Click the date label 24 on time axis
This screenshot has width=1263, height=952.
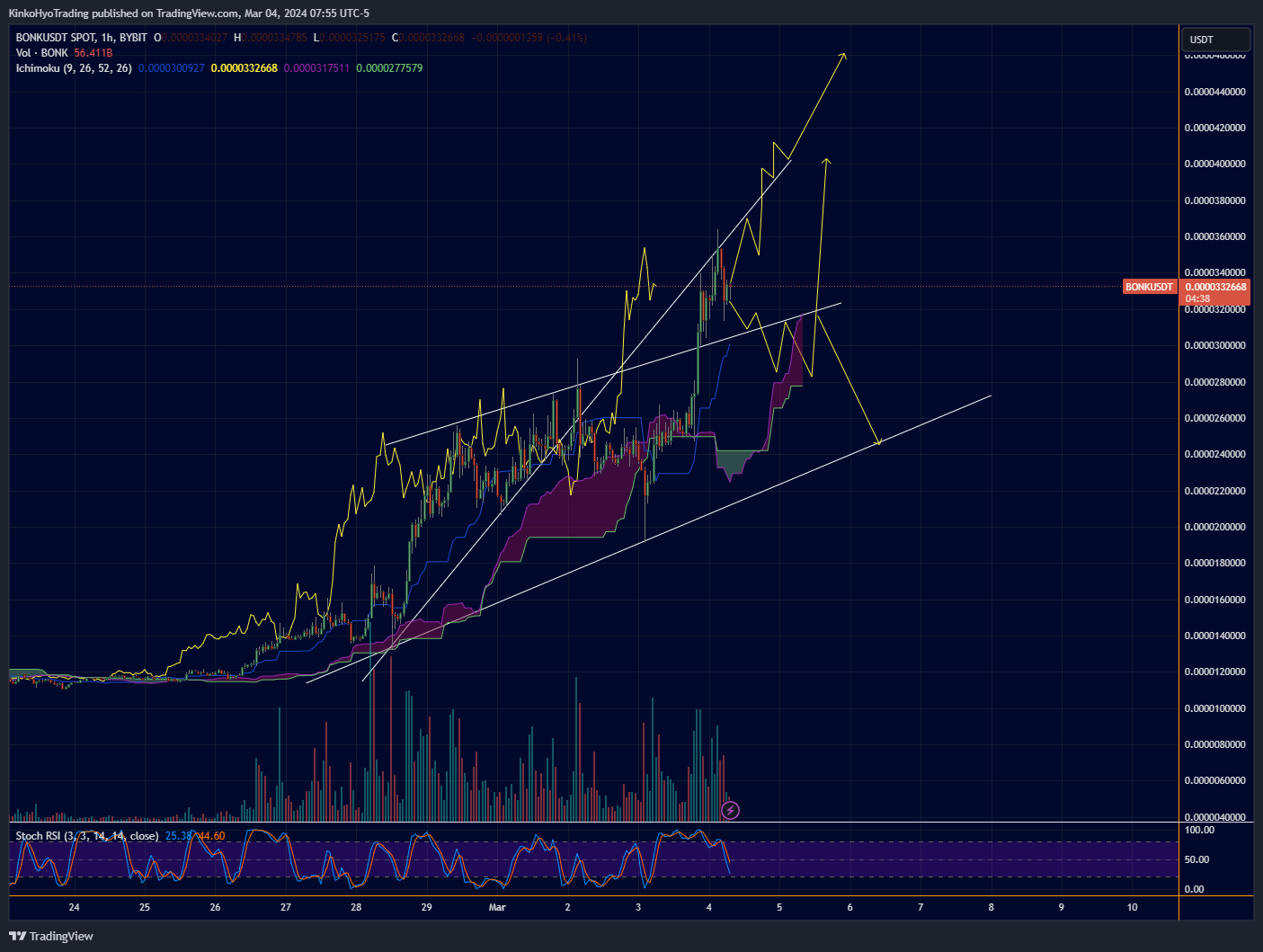pyautogui.click(x=74, y=907)
